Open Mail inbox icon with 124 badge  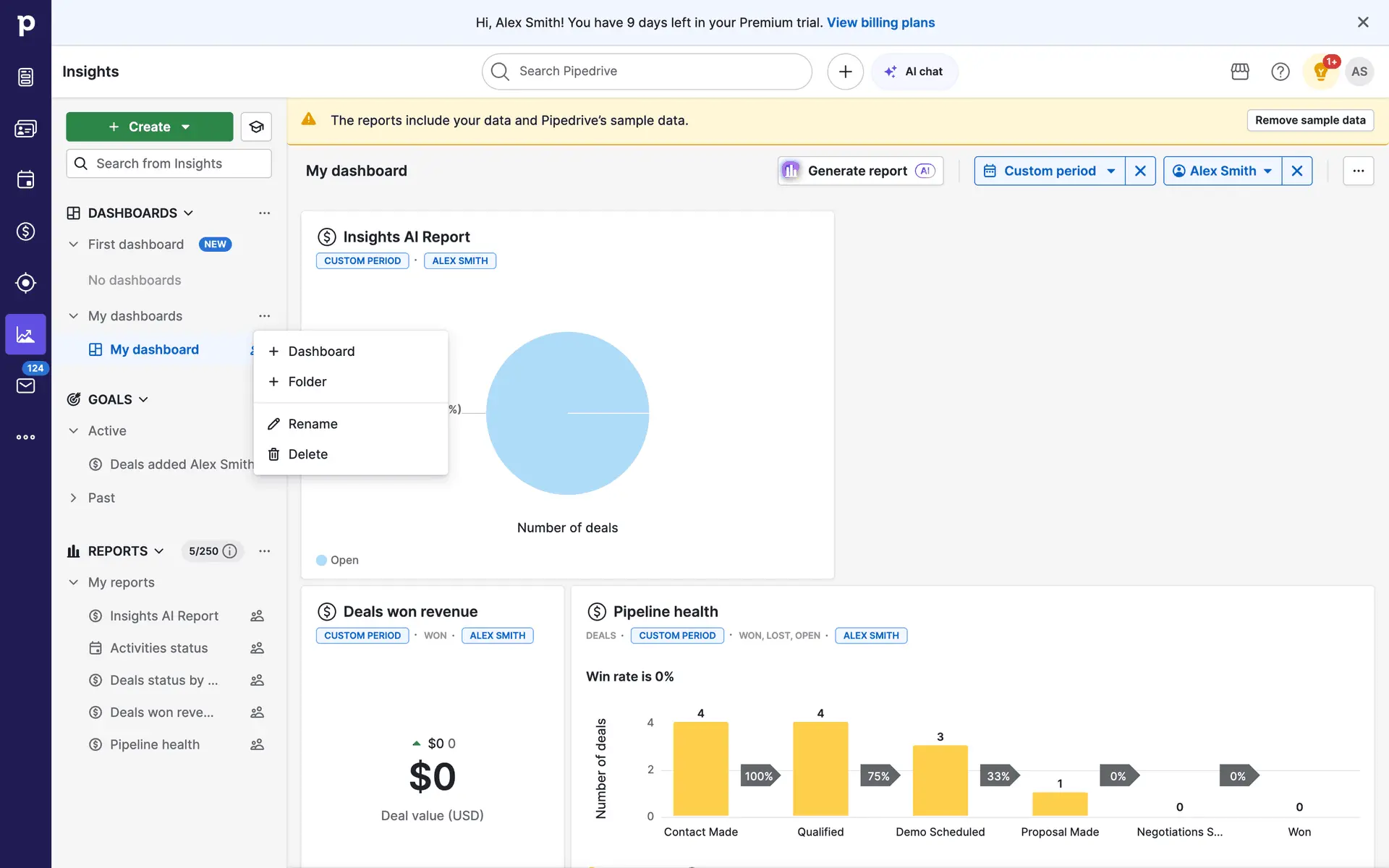pos(25,386)
